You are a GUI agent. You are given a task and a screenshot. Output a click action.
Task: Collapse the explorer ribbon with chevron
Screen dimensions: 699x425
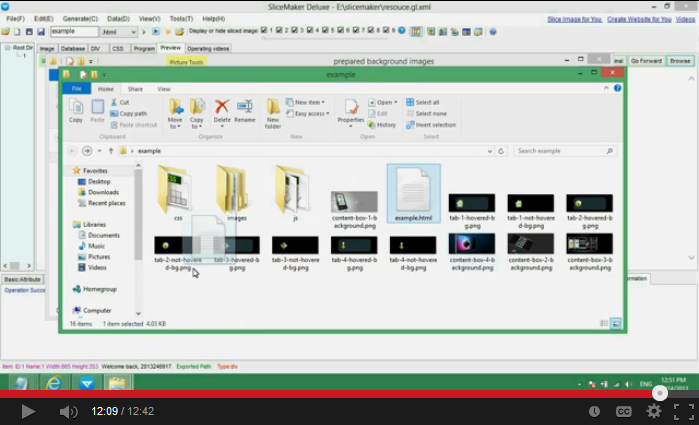606,88
